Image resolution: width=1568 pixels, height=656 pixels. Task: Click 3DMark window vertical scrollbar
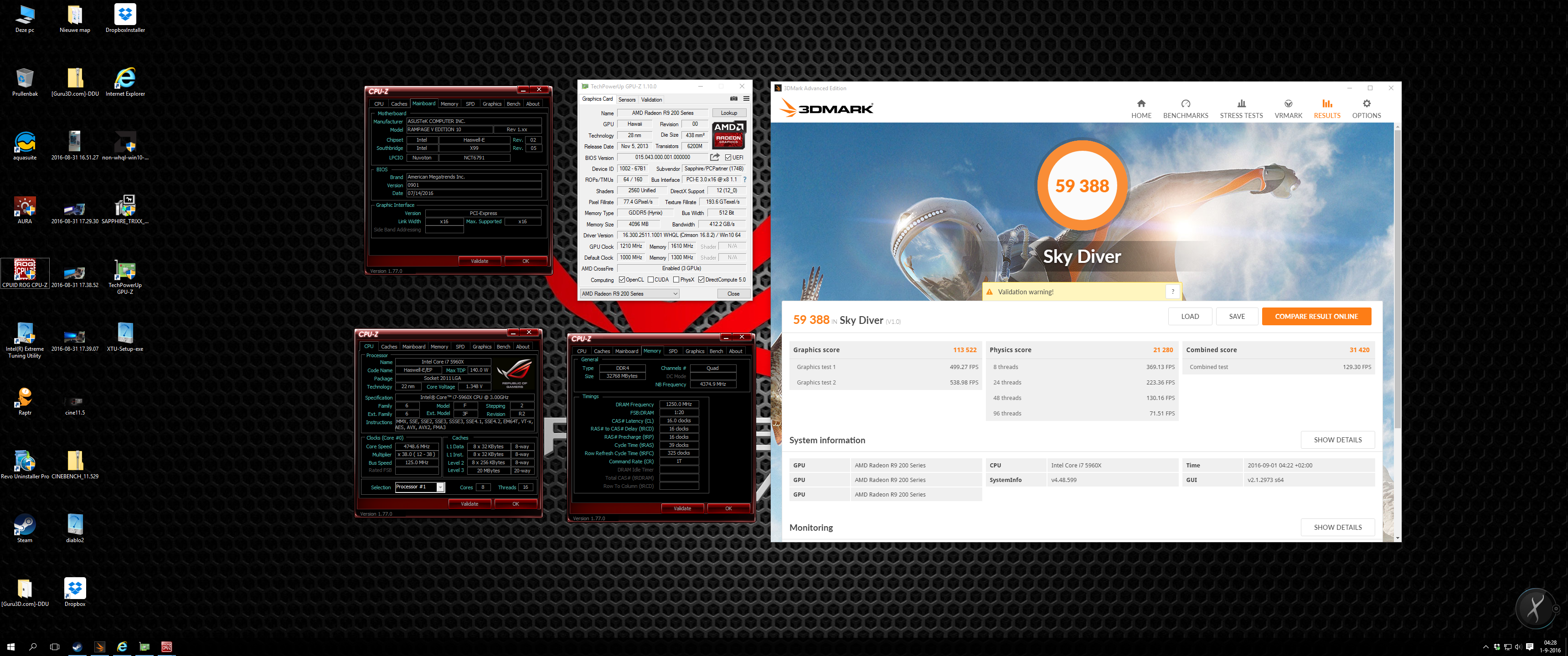(1397, 280)
